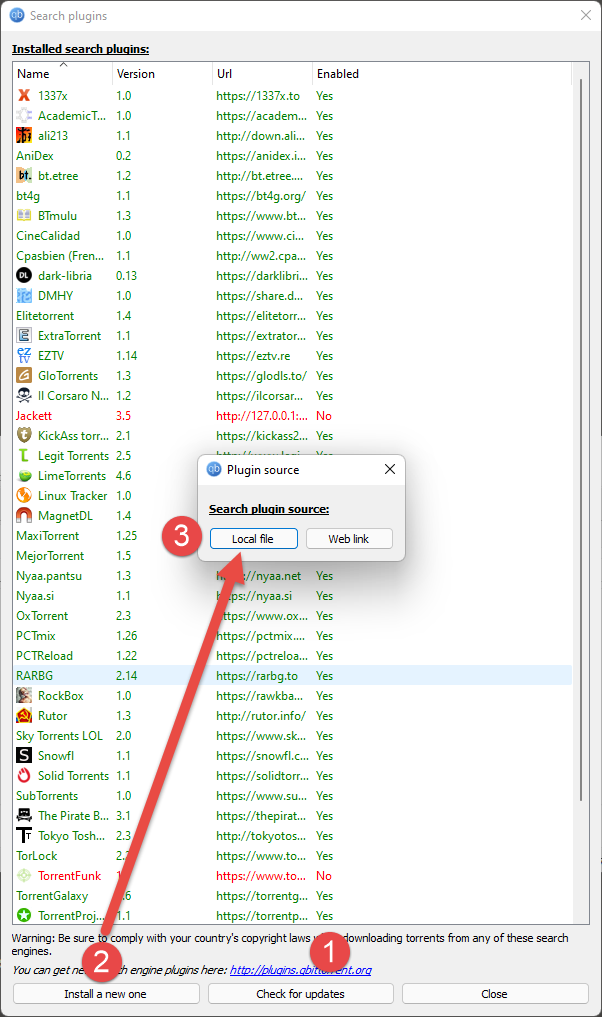Select the TorrentFunk plugin icon

click(x=24, y=876)
